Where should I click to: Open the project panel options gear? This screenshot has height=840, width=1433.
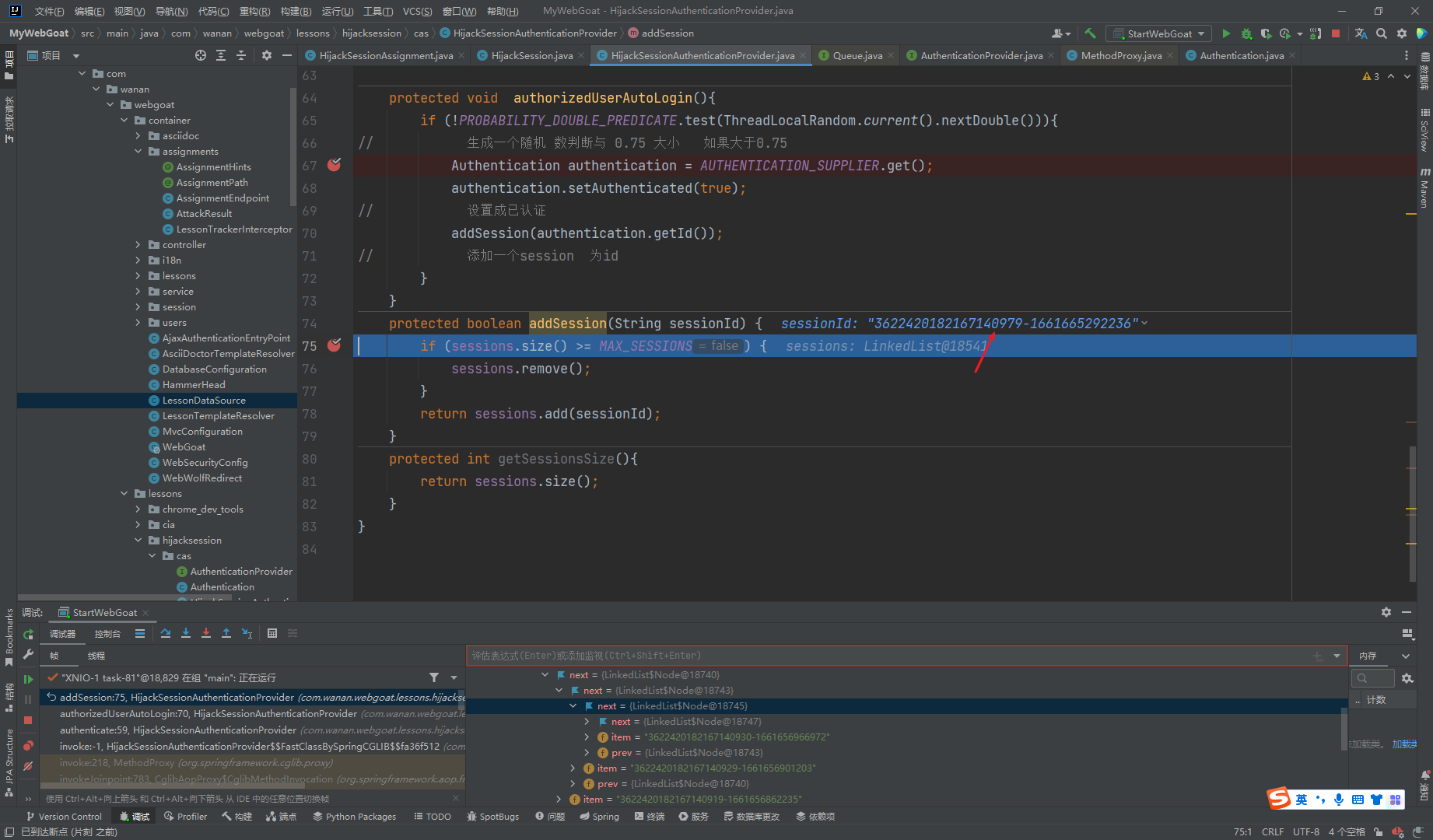click(267, 55)
